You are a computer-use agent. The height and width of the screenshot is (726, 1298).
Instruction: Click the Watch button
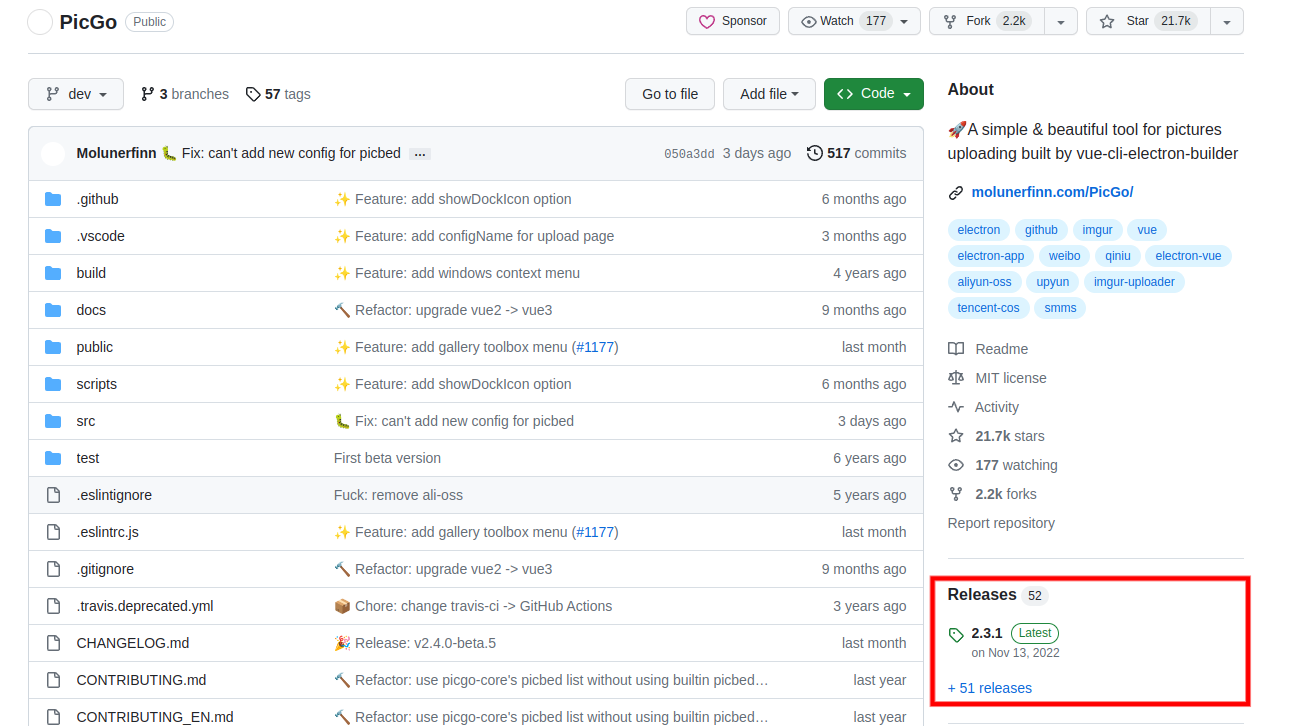point(843,21)
